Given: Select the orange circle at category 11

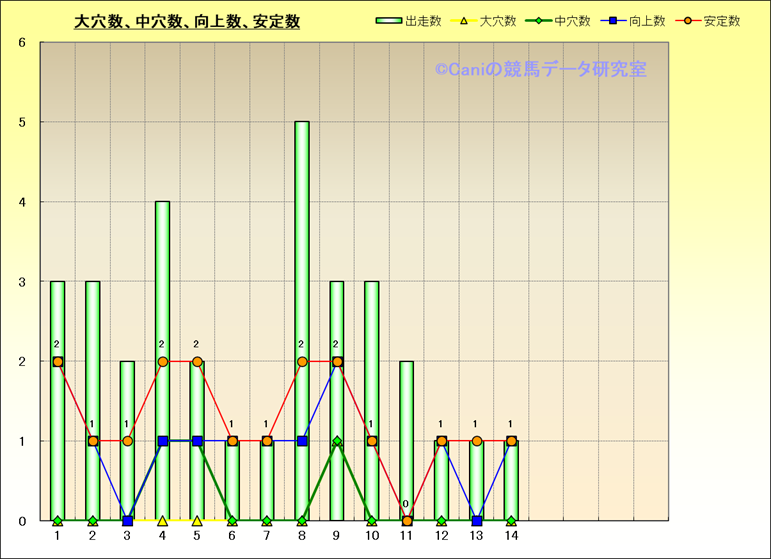Looking at the screenshot, I should [x=407, y=521].
